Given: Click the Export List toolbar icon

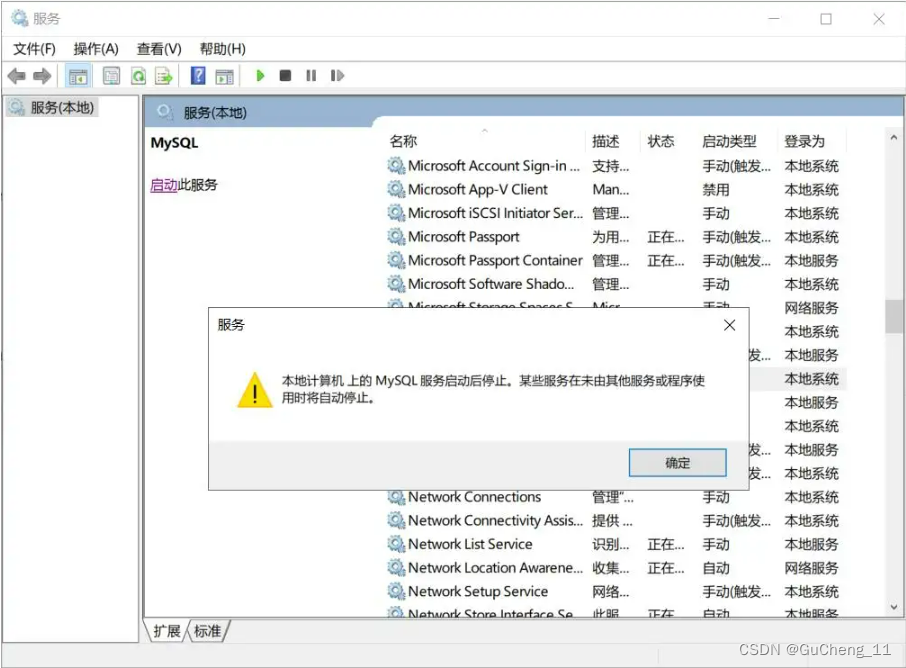Looking at the screenshot, I should [x=164, y=76].
